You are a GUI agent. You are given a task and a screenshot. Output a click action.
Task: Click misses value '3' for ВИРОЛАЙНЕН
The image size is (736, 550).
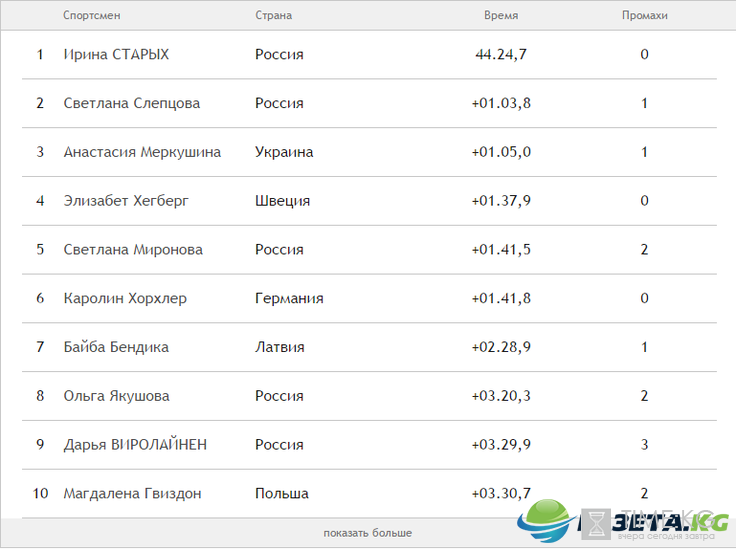pos(644,445)
